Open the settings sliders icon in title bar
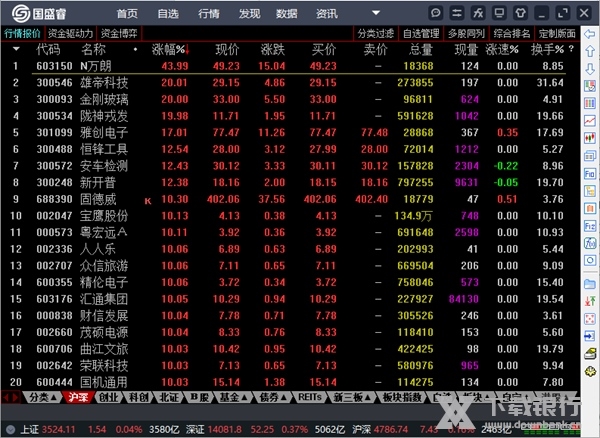Screen dimensions: 600x438 457,13
